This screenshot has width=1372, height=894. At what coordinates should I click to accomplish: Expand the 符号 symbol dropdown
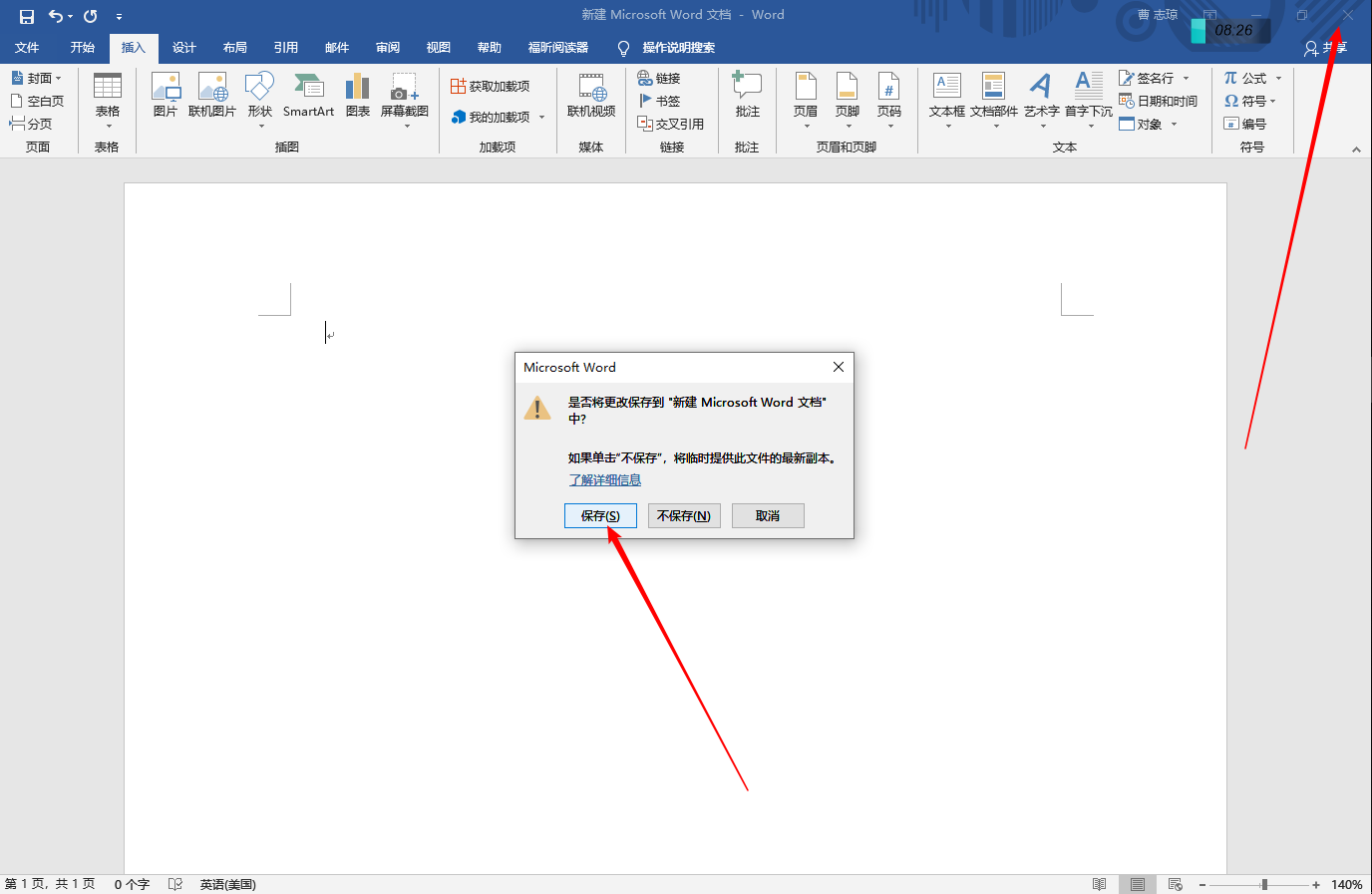pos(1273,101)
